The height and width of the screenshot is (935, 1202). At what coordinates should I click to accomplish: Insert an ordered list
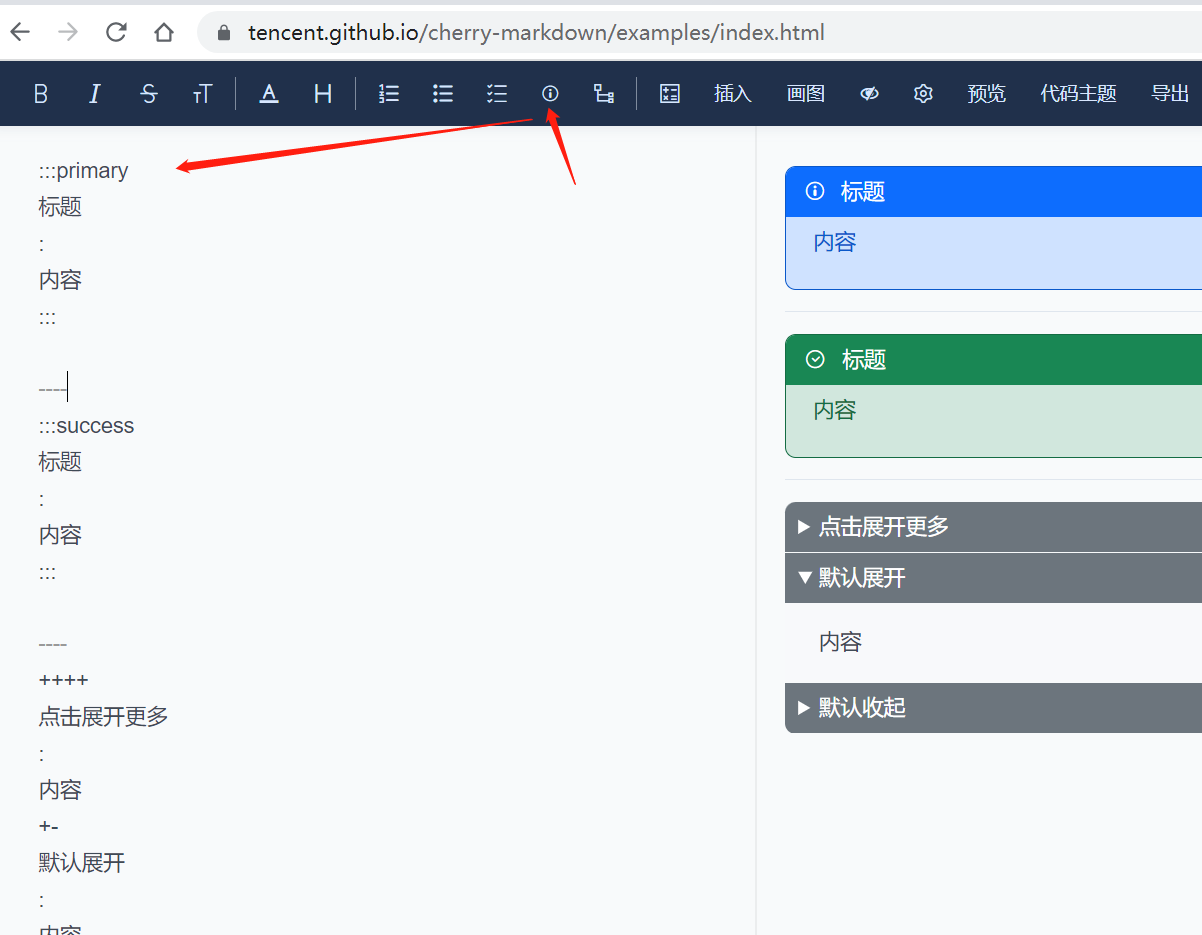coord(388,93)
